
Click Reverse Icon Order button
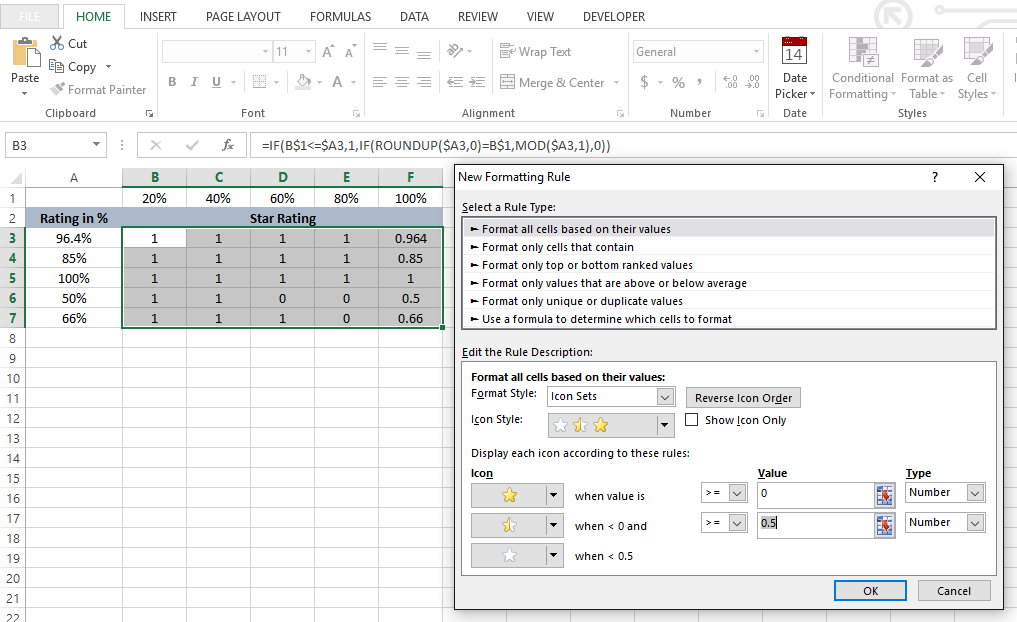tap(743, 398)
